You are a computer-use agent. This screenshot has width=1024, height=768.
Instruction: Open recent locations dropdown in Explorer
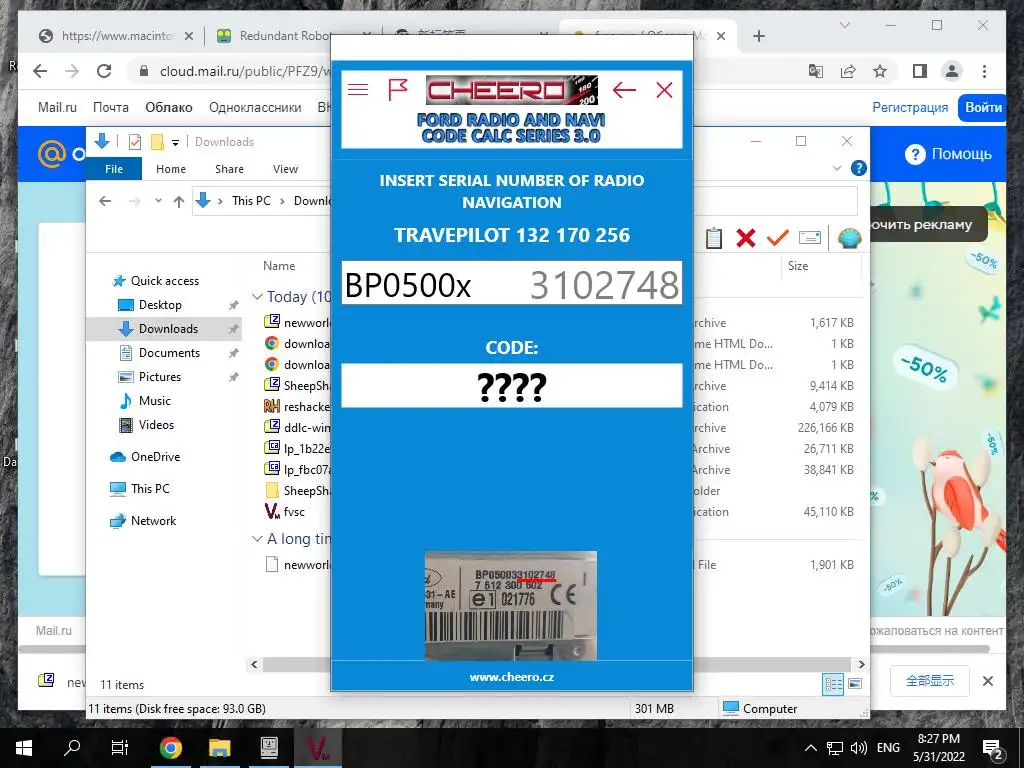click(158, 201)
